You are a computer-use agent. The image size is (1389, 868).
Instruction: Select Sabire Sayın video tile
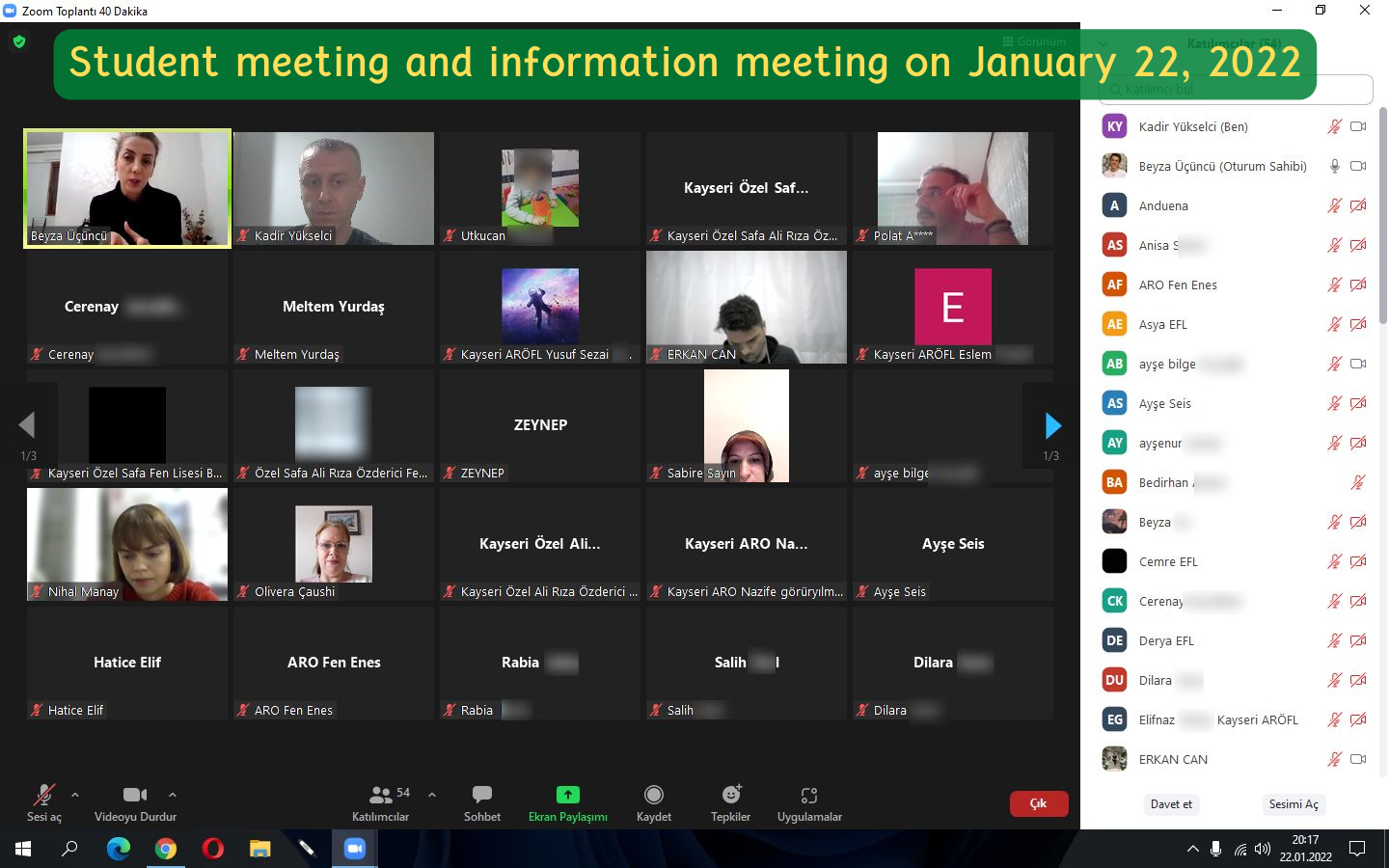tap(747, 425)
